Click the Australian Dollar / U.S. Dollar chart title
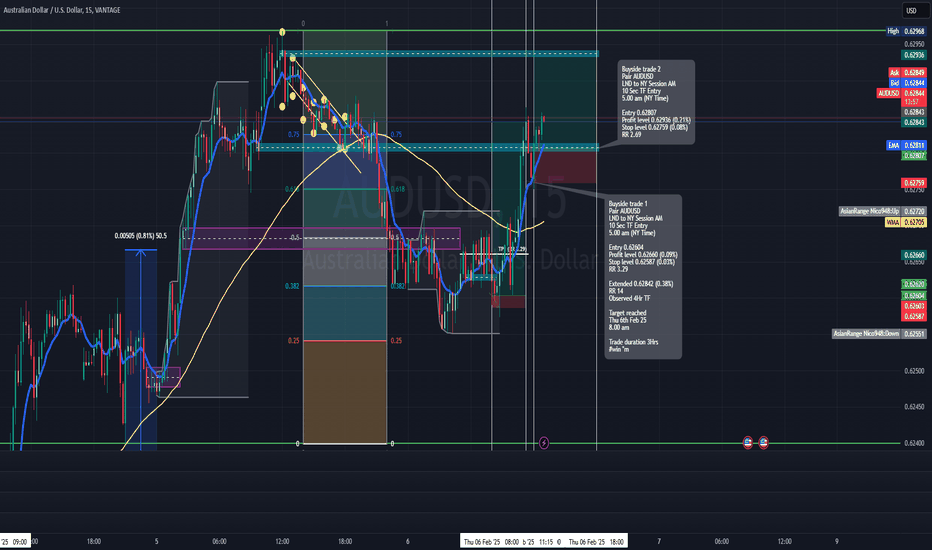 (x=62, y=10)
